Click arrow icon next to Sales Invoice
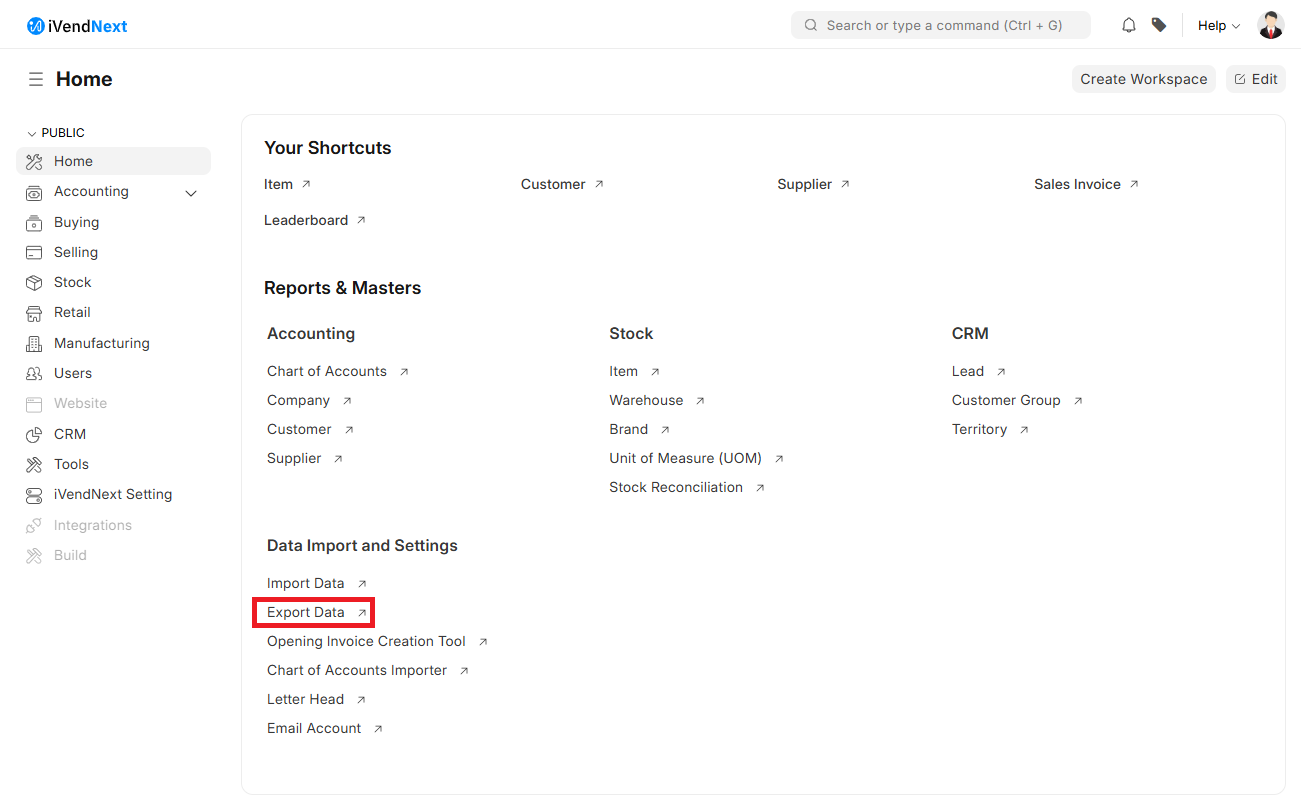The width and height of the screenshot is (1301, 811). pyautogui.click(x=1134, y=184)
